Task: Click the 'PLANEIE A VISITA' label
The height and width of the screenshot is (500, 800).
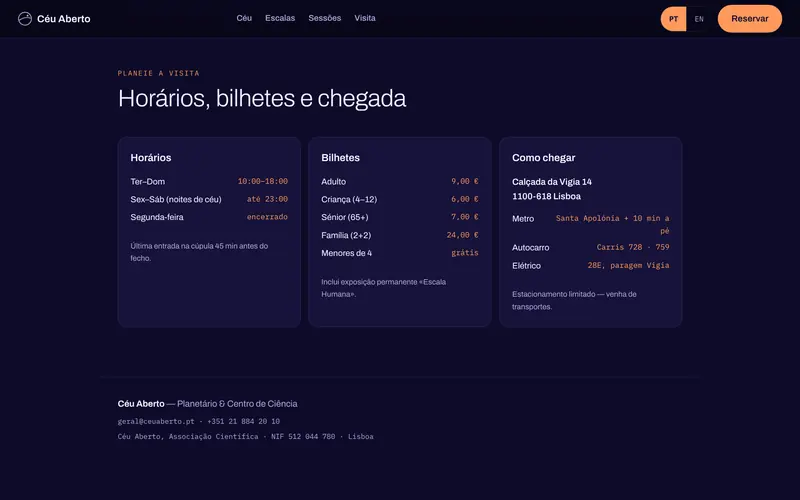Action: pyautogui.click(x=158, y=73)
